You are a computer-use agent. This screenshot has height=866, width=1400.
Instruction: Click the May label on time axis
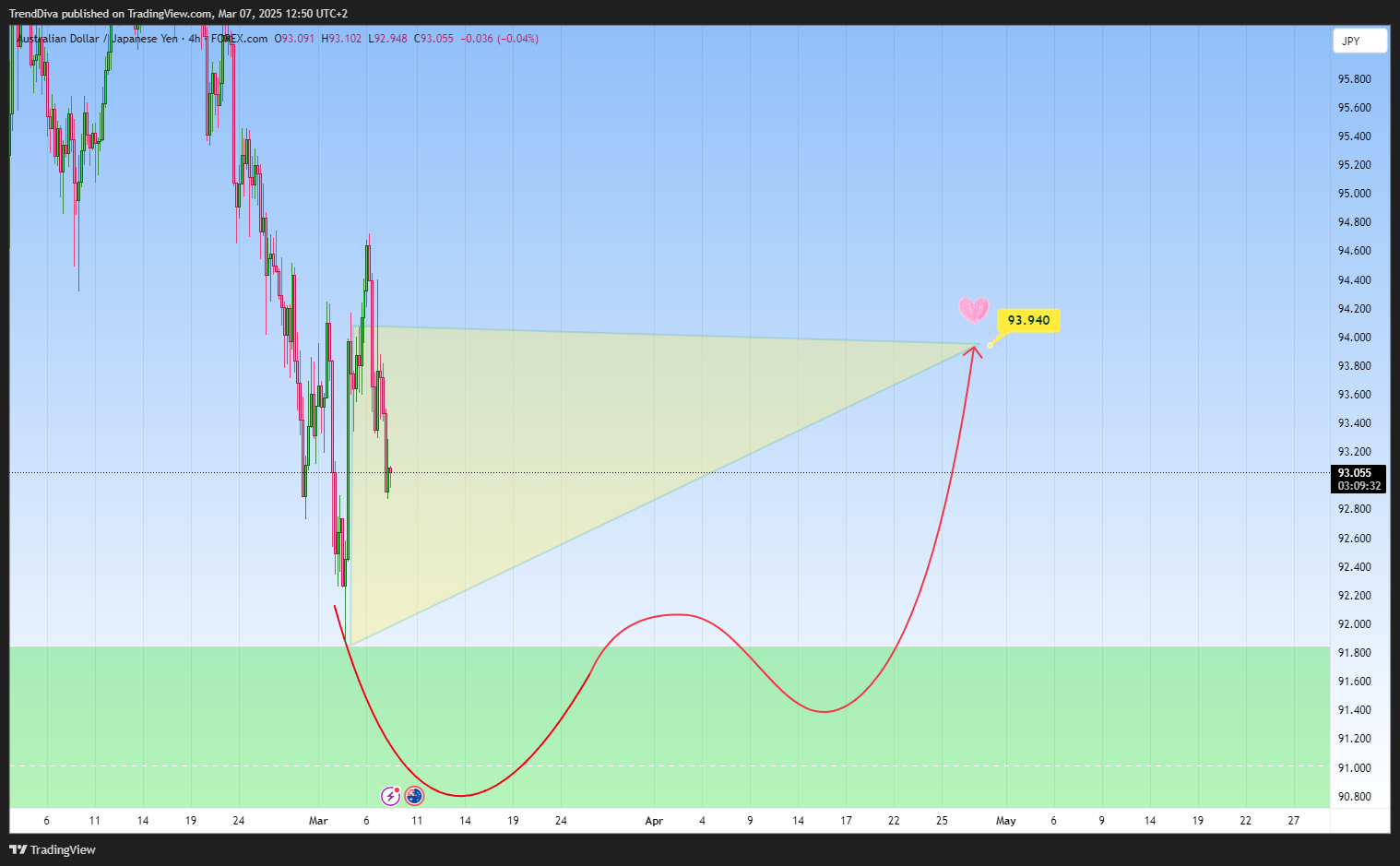pos(1005,821)
